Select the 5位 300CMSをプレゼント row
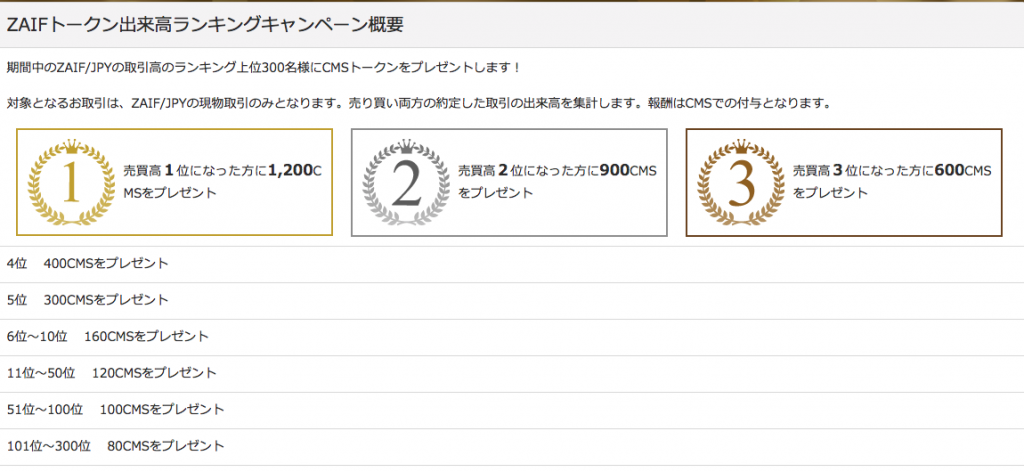The image size is (1024, 472). point(512,301)
